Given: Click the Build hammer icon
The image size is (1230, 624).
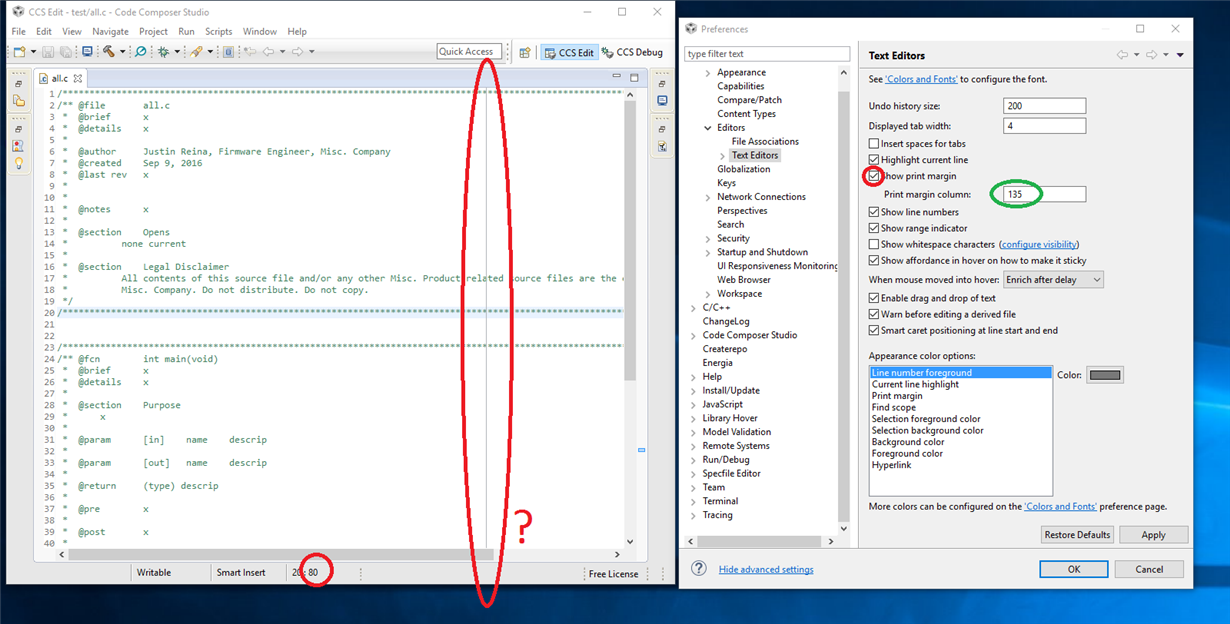Looking at the screenshot, I should 108,51.
